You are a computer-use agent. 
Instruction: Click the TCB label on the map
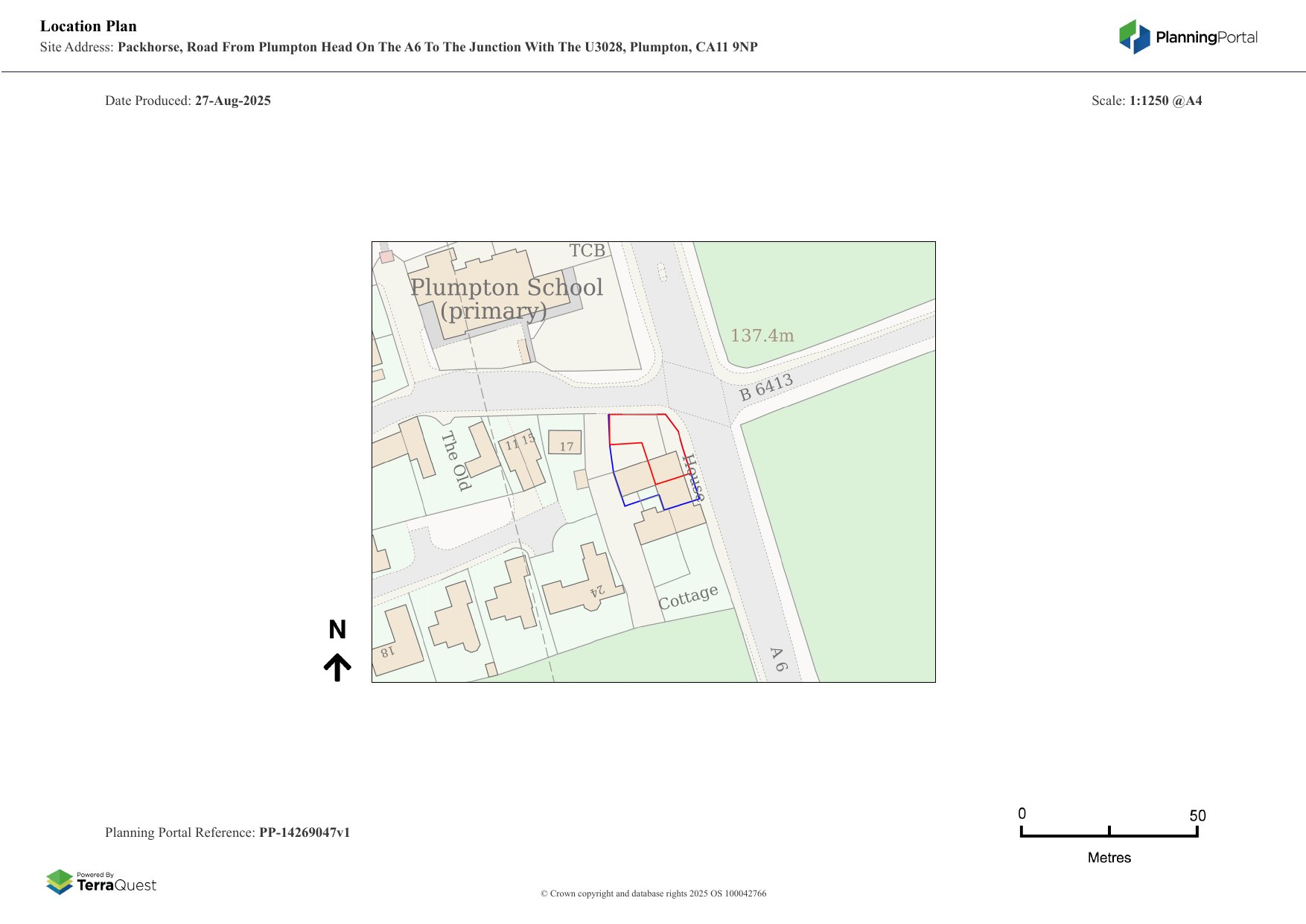[587, 251]
